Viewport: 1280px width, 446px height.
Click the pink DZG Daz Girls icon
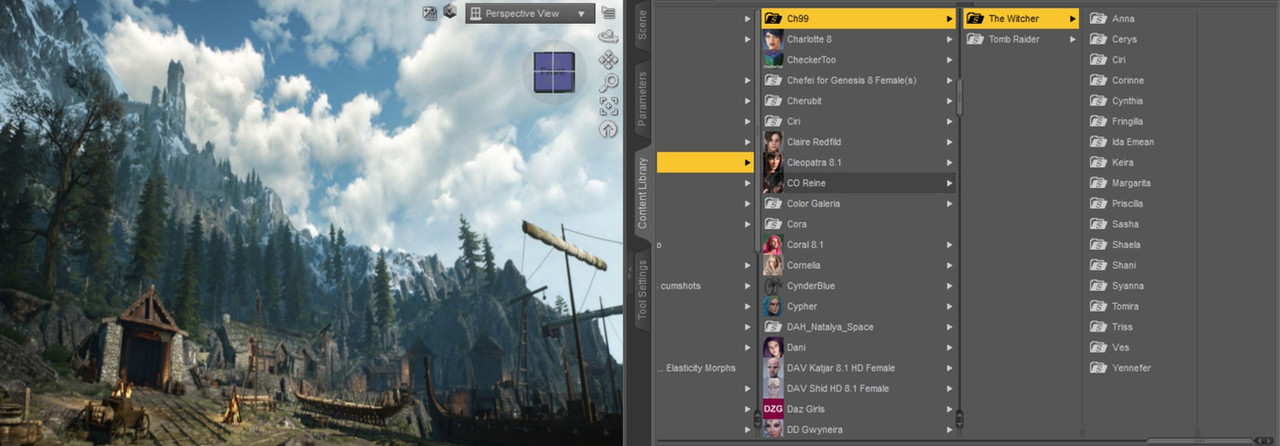(x=772, y=409)
